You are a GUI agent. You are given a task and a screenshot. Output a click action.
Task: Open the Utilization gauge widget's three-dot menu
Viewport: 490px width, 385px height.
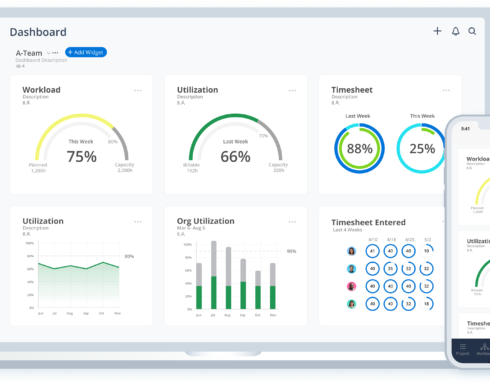292,90
